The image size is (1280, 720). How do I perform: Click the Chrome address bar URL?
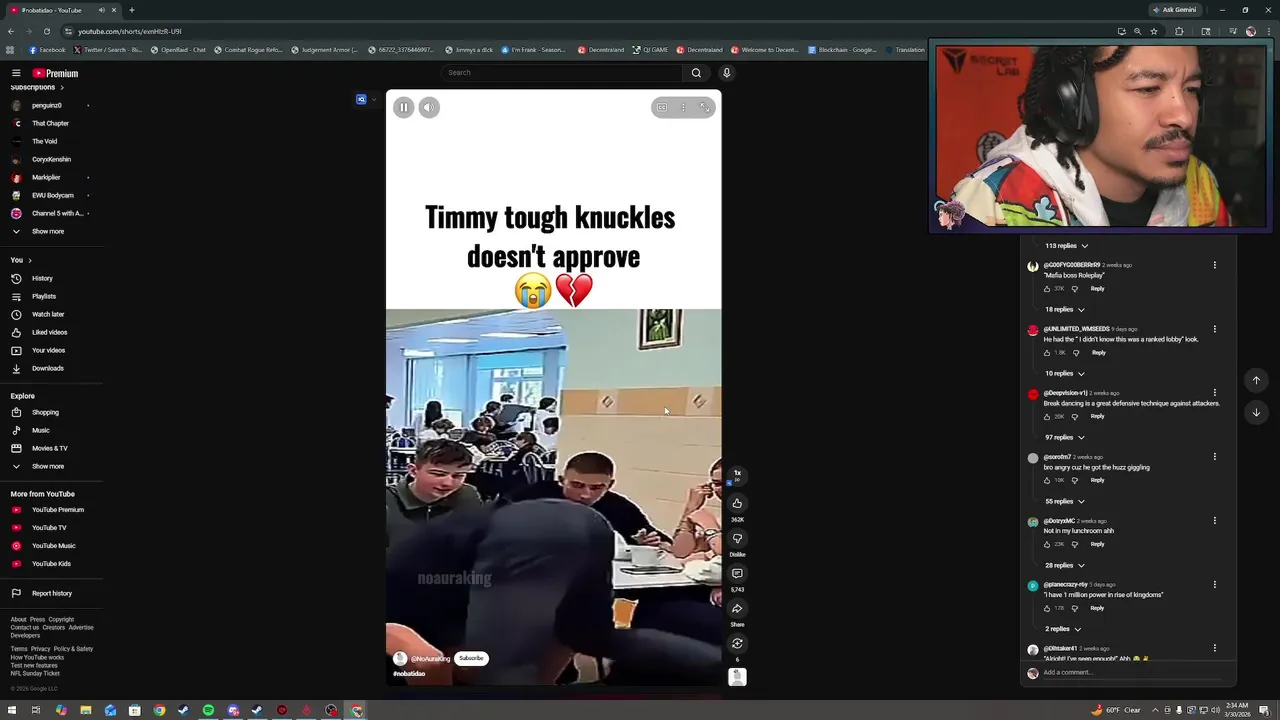[x=130, y=31]
